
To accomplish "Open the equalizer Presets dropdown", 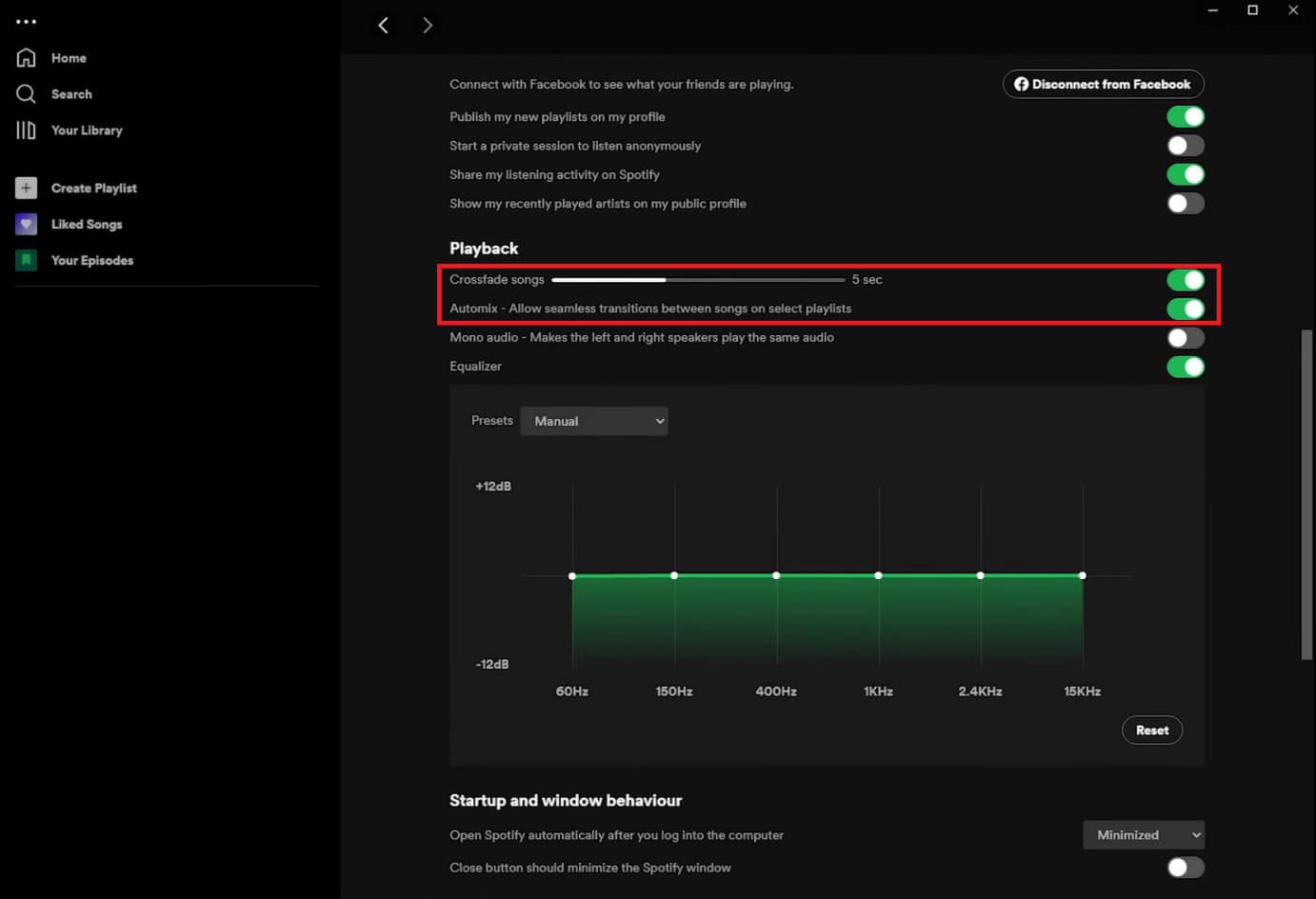I will [594, 421].
